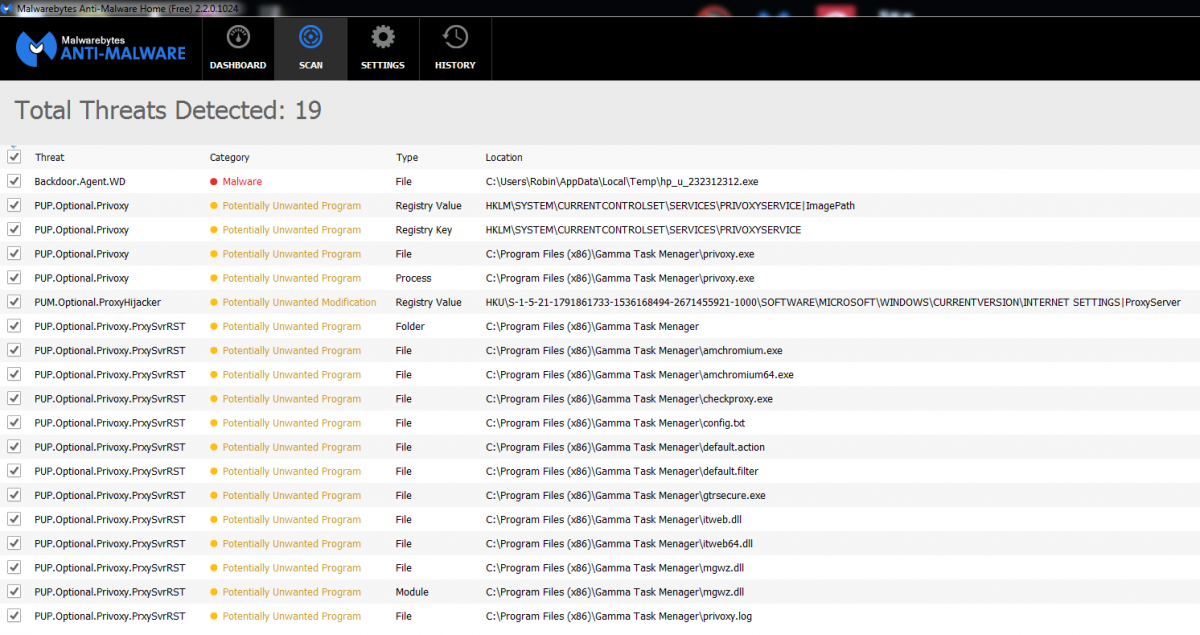Toggle checkbox for default.action row
The width and height of the screenshot is (1200, 635).
coord(14,447)
